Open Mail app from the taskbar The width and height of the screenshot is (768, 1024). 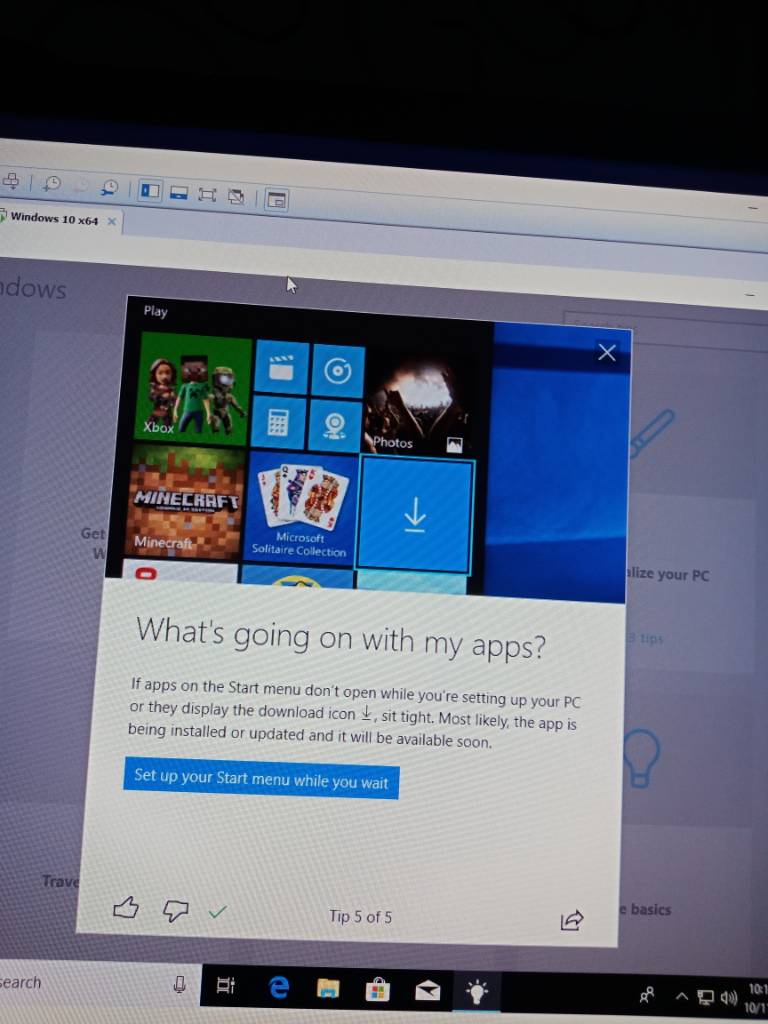(428, 991)
